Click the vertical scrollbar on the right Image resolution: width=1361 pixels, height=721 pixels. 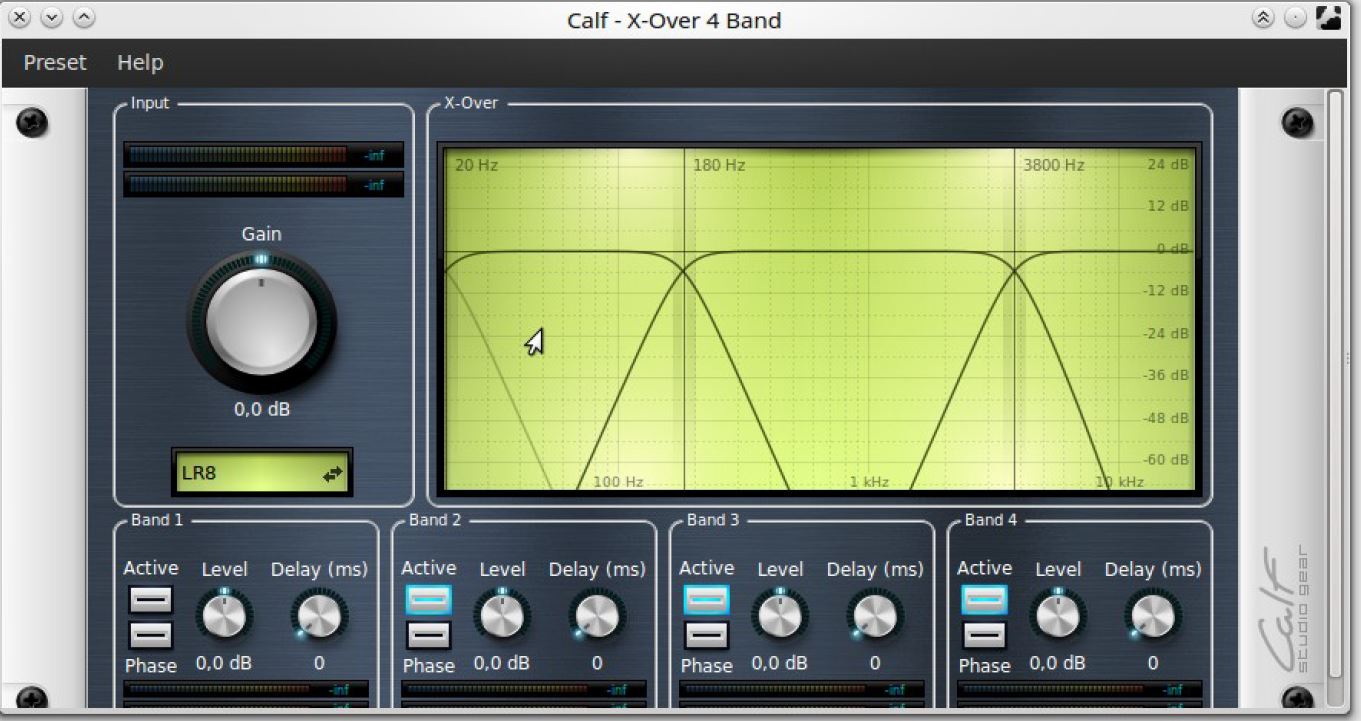(1335, 385)
